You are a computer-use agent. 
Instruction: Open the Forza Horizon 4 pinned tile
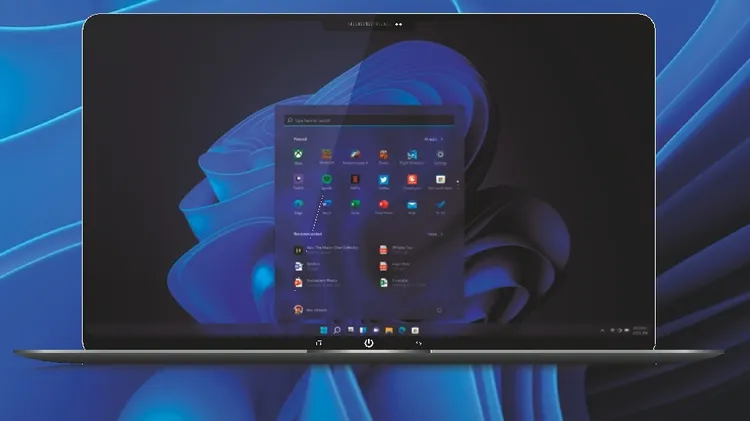coord(355,154)
